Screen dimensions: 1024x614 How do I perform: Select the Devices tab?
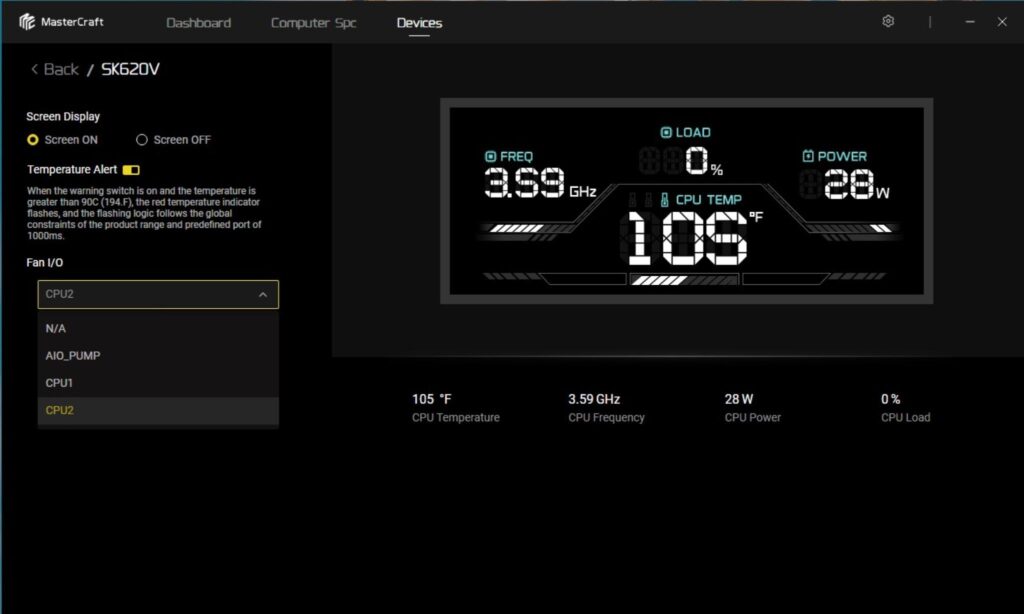point(419,23)
